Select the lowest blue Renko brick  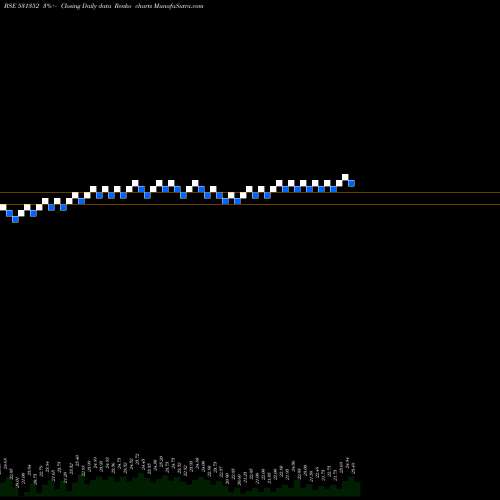[15, 219]
